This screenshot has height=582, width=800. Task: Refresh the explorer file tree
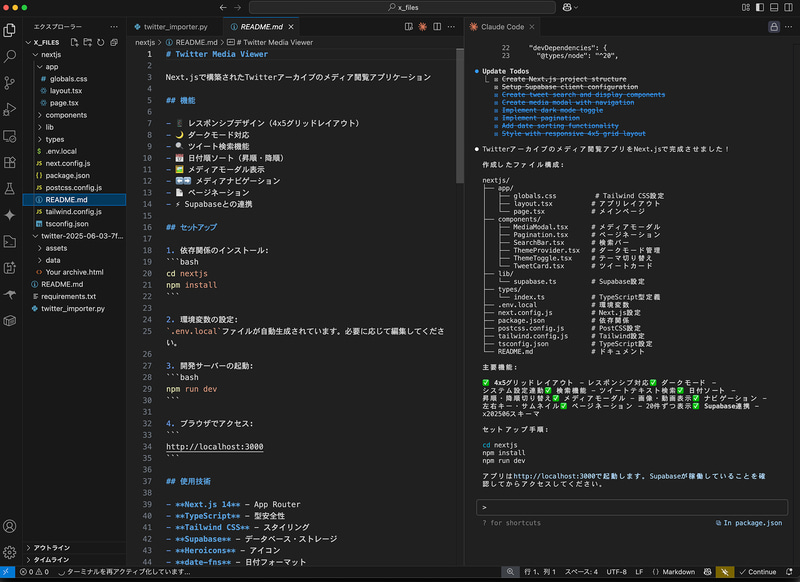[101, 42]
